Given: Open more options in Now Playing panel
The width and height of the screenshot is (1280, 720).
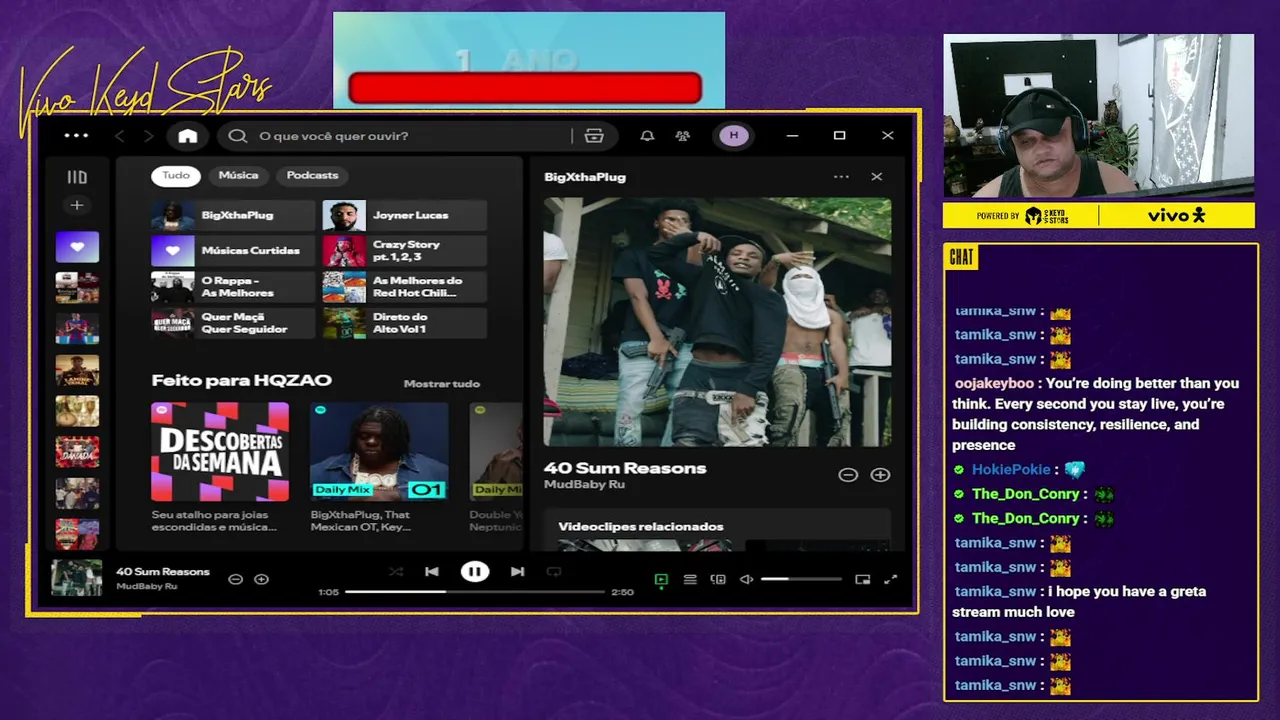Looking at the screenshot, I should tap(841, 177).
